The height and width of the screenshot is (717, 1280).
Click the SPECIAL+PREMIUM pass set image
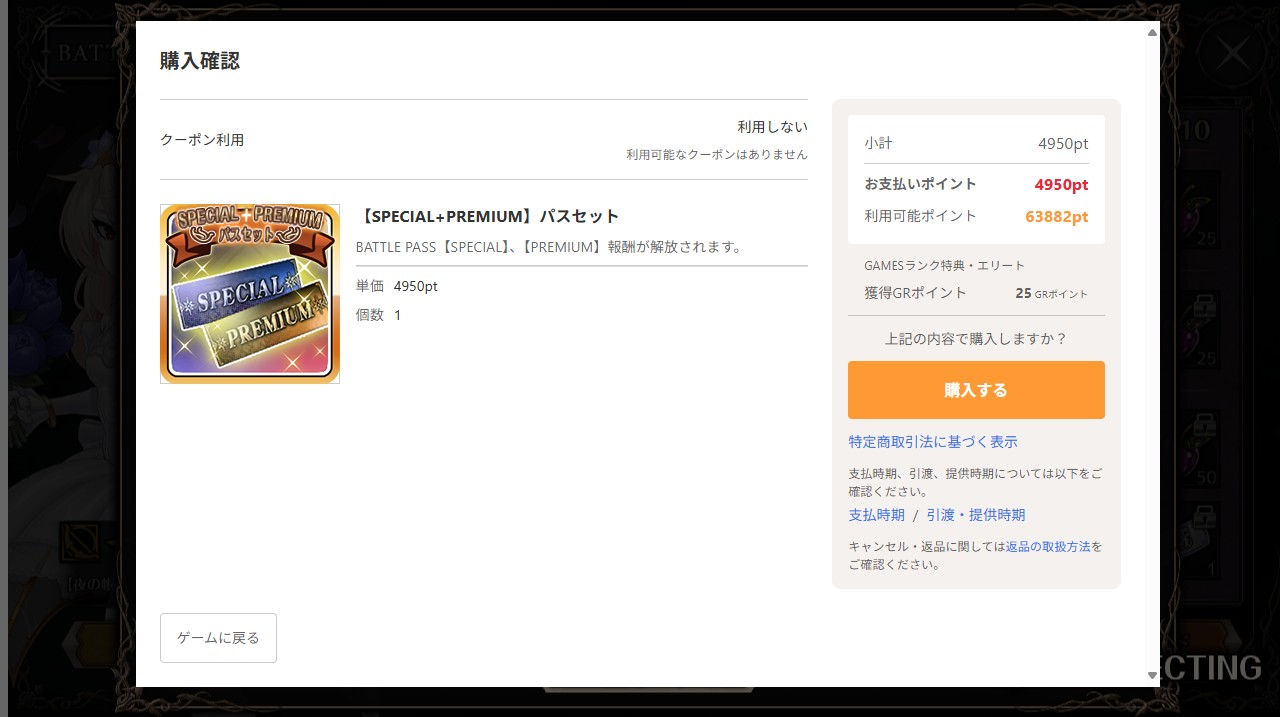[250, 294]
